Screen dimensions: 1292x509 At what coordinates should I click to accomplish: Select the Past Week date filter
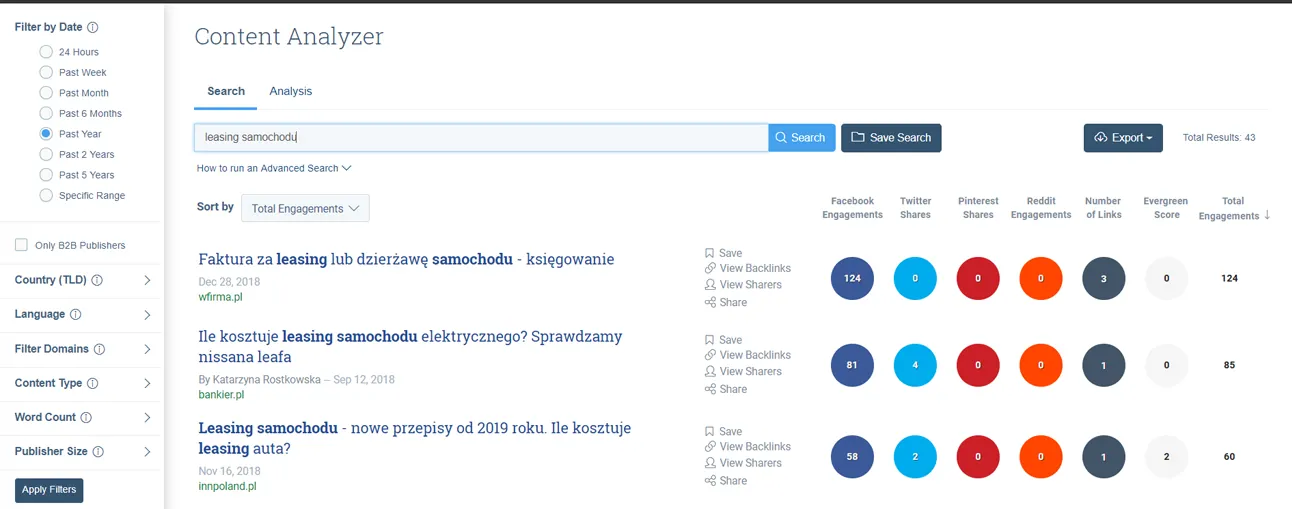(46, 72)
